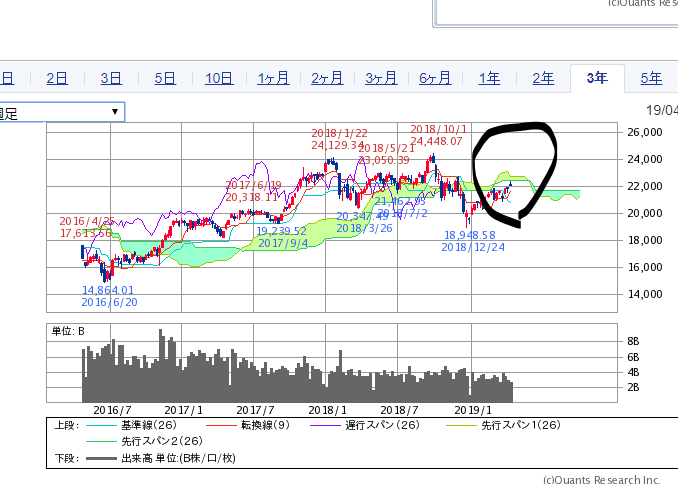Expand the chart interval dropdown
678x485 pixels.
pyautogui.click(x=115, y=112)
